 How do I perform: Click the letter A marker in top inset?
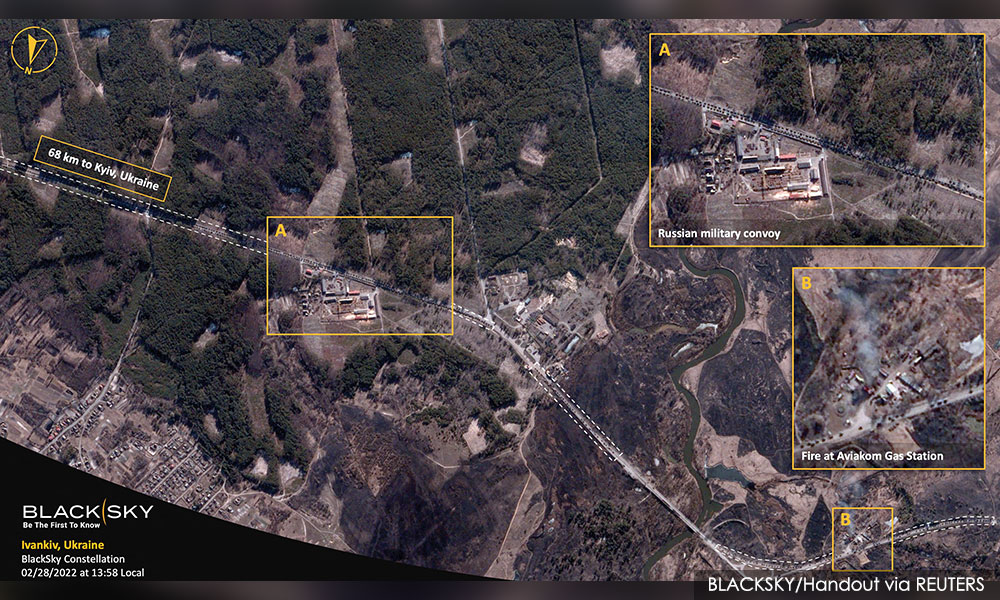(665, 50)
